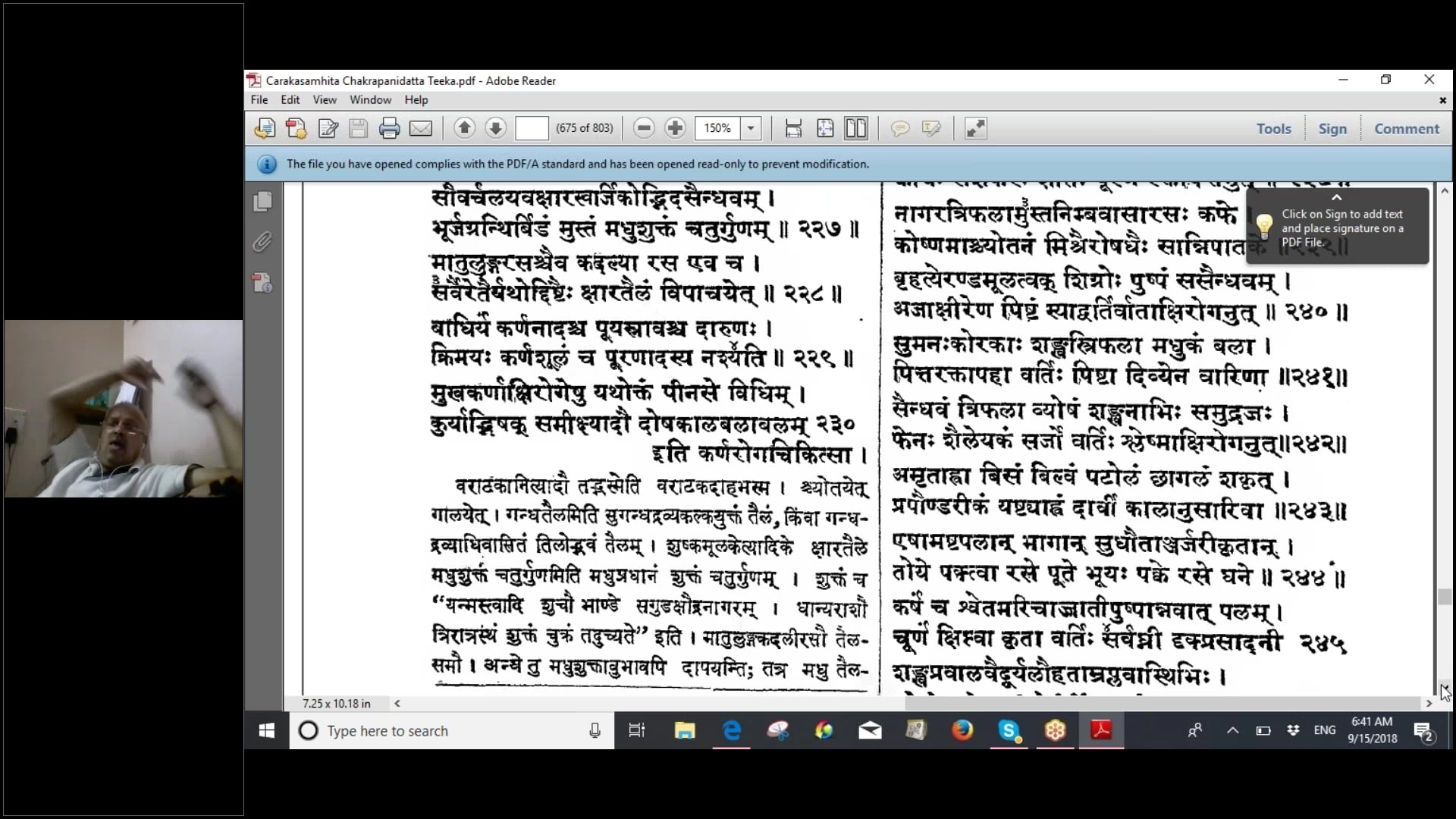Open the Page Thumbnails side panel
This screenshot has height=819, width=1456.
click(262, 201)
